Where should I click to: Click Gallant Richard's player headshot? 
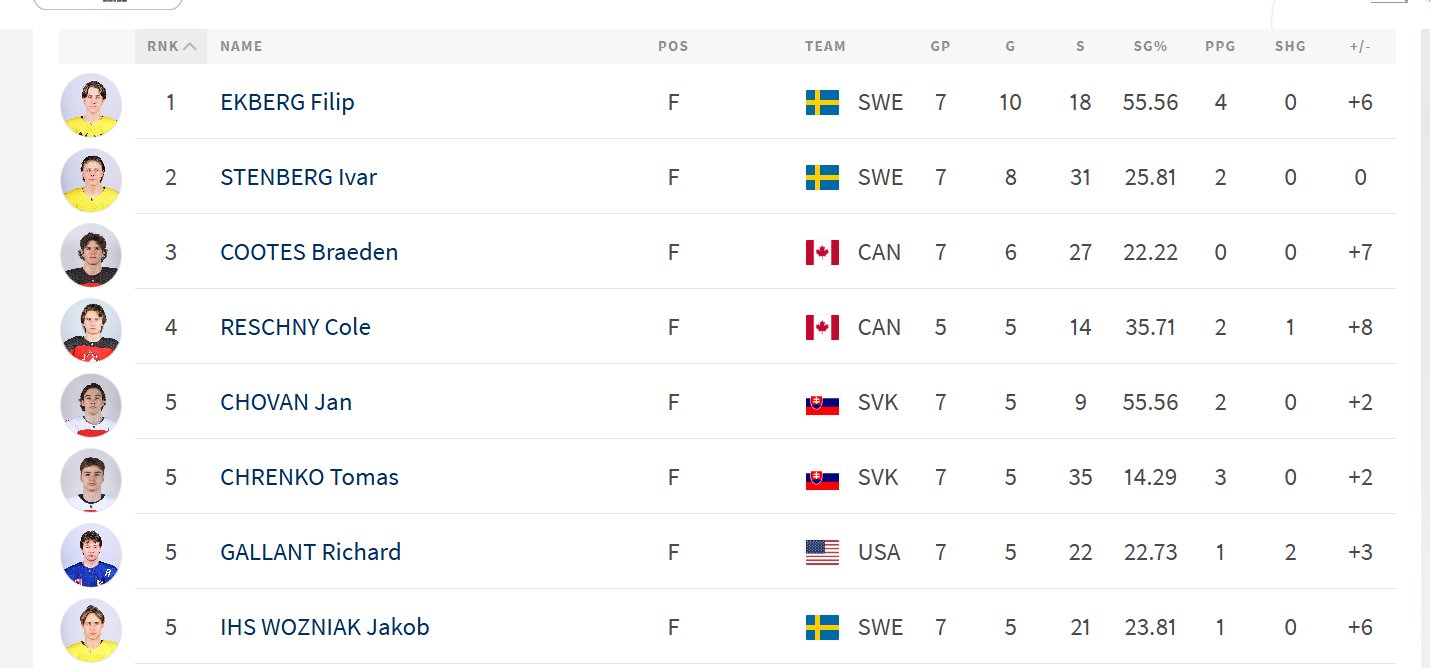(91, 554)
